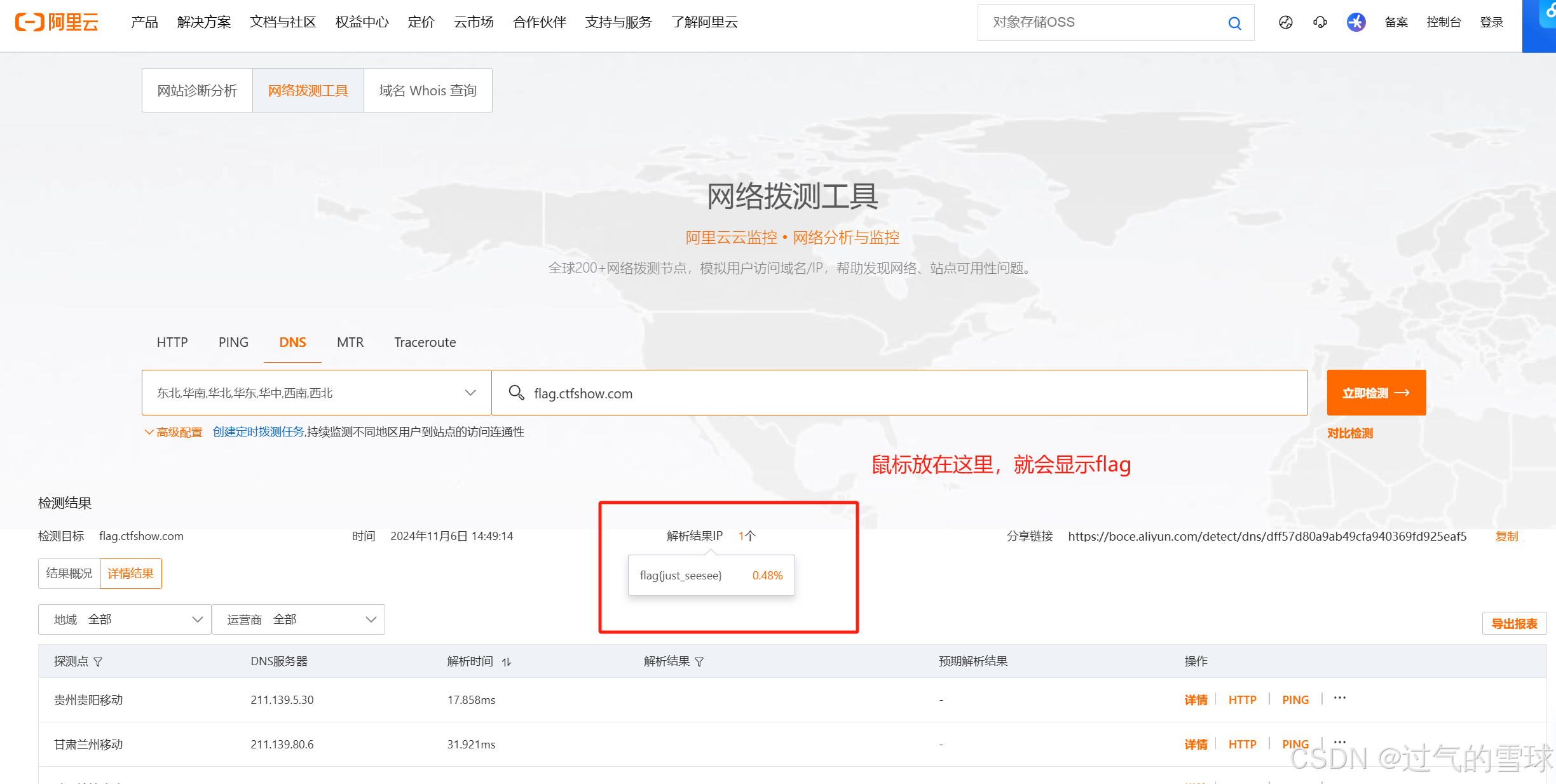The height and width of the screenshot is (784, 1556).
Task: Open the user avatar icon menu
Action: pos(1356,22)
